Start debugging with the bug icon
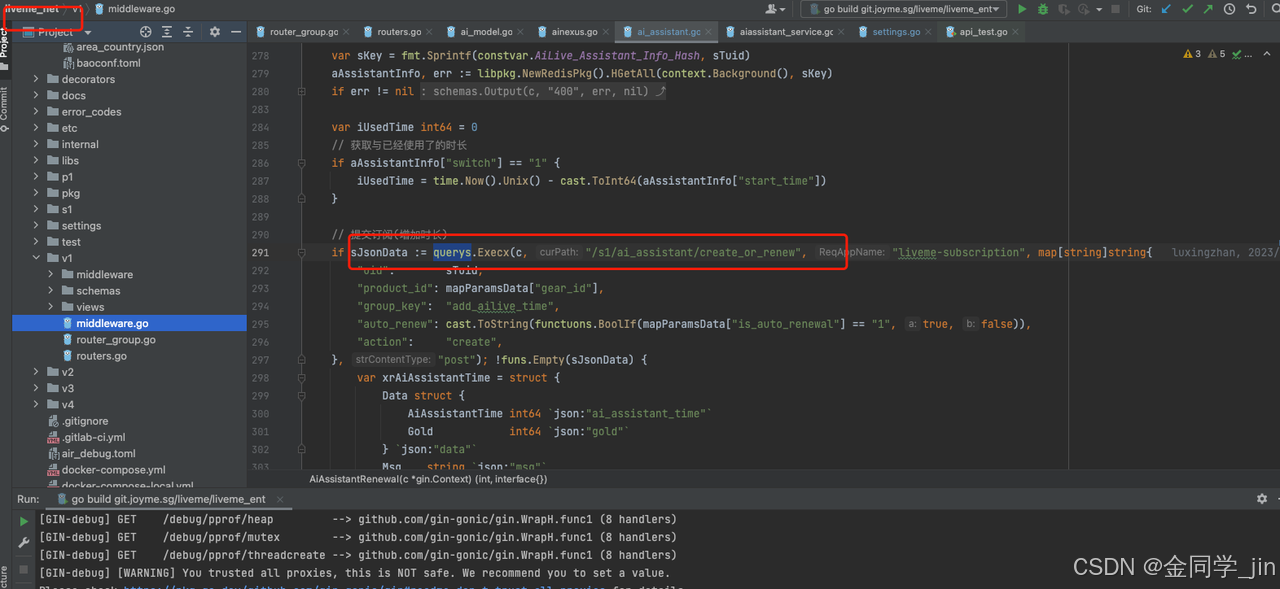This screenshot has height=589, width=1280. coord(1043,9)
